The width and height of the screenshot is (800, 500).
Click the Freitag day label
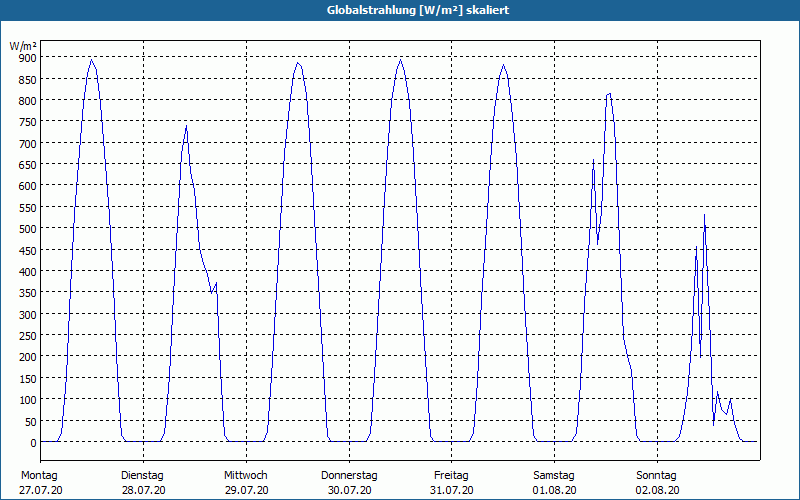pyautogui.click(x=451, y=476)
